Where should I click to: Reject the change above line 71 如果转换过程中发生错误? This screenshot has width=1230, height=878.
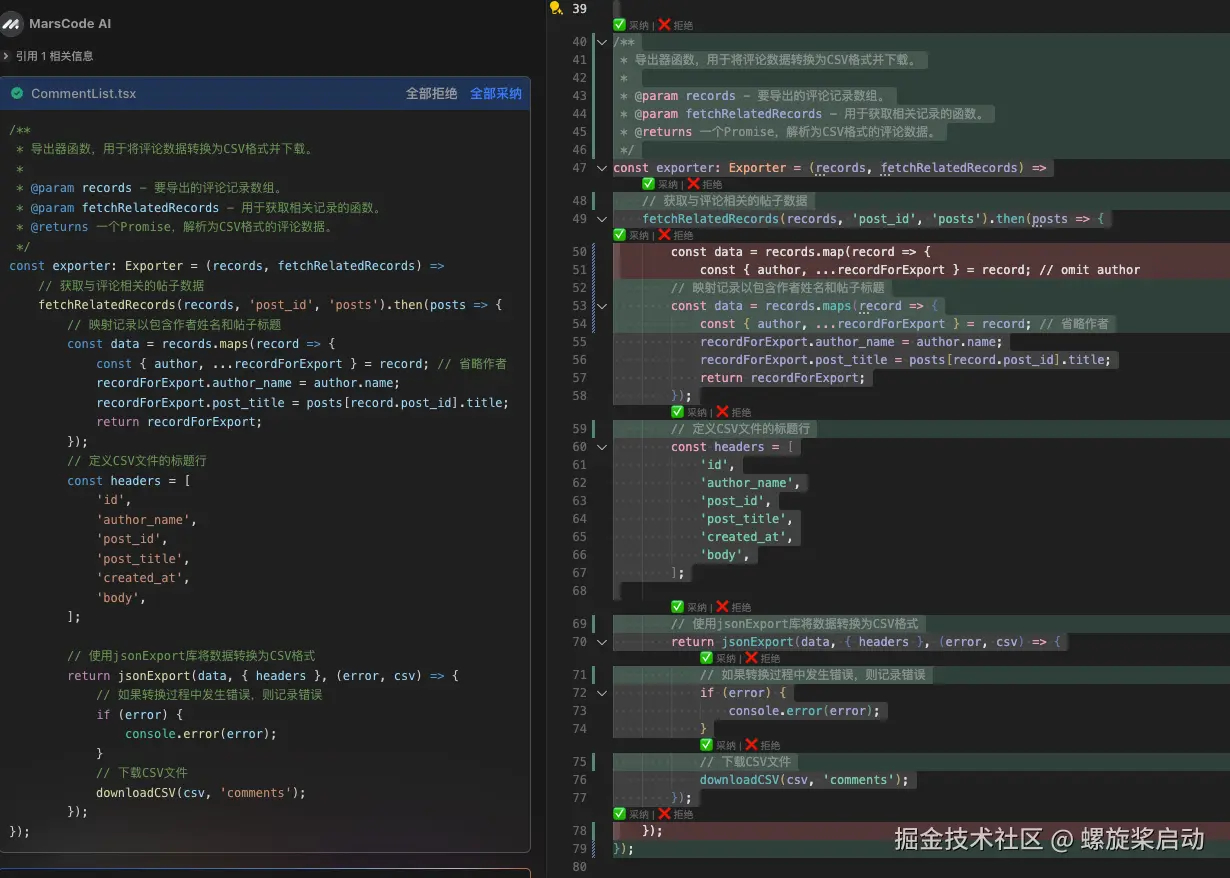tap(762, 658)
